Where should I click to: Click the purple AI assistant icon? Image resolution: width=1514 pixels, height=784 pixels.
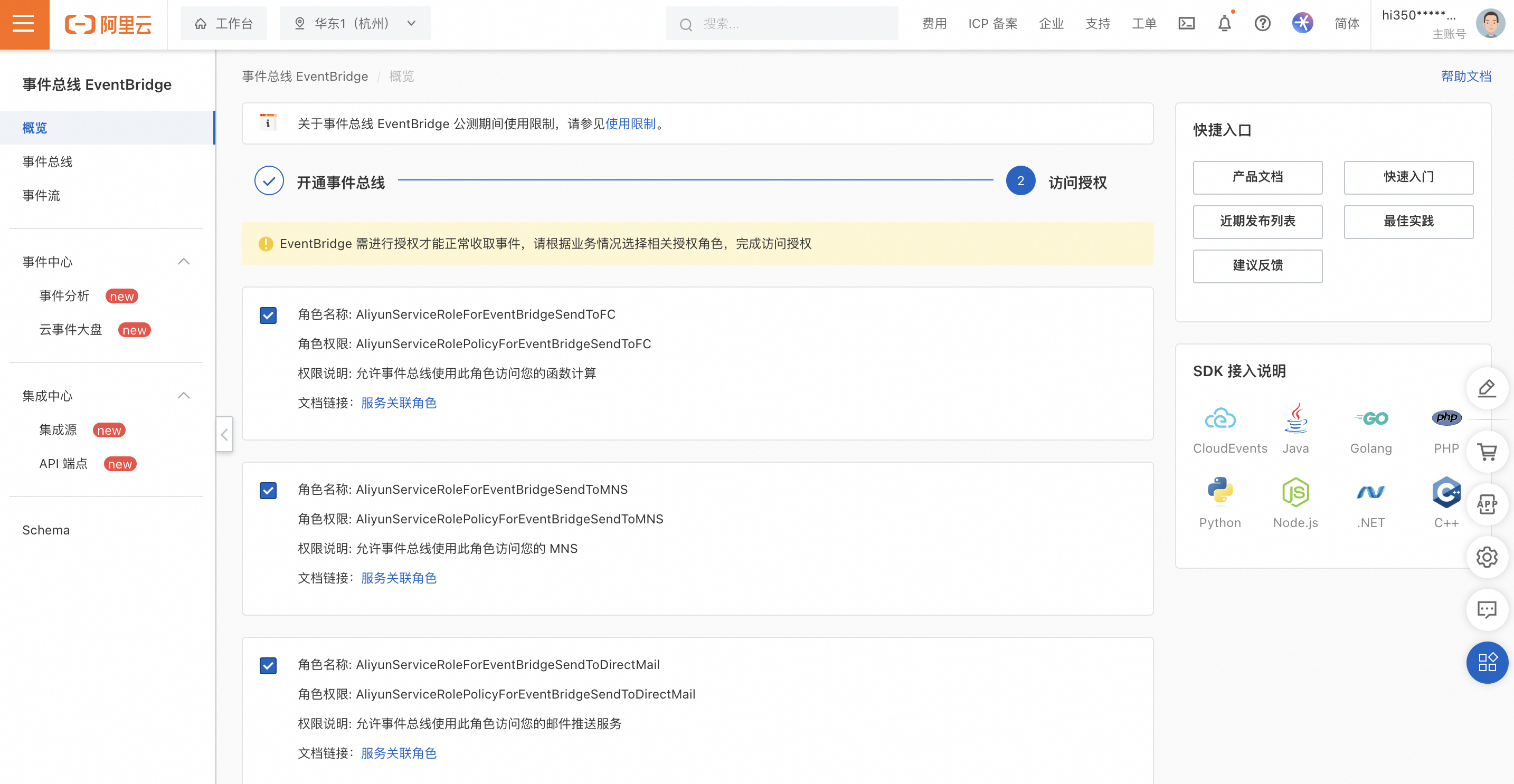(1302, 24)
